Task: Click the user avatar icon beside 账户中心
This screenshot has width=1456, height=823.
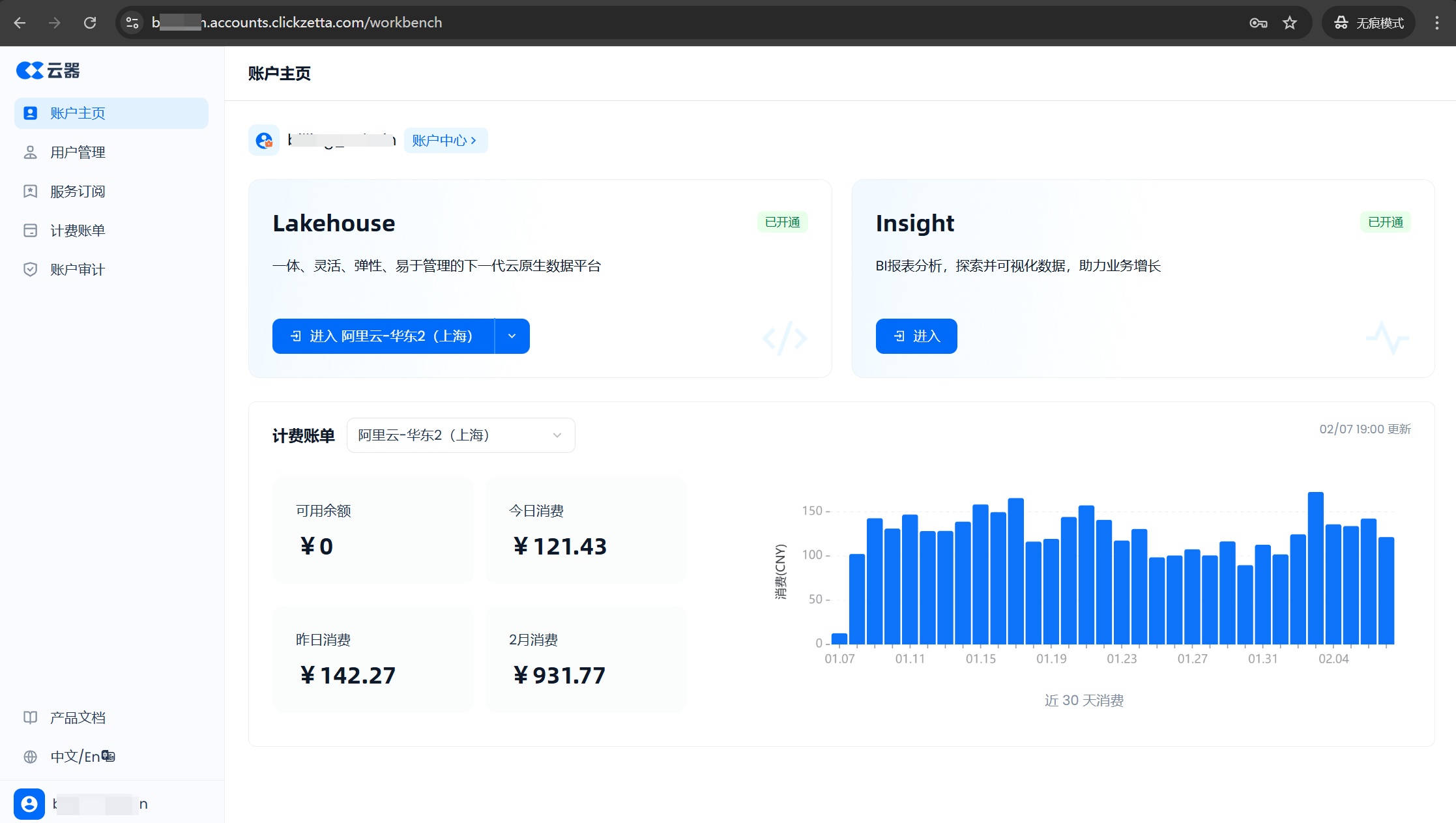Action: click(x=264, y=140)
